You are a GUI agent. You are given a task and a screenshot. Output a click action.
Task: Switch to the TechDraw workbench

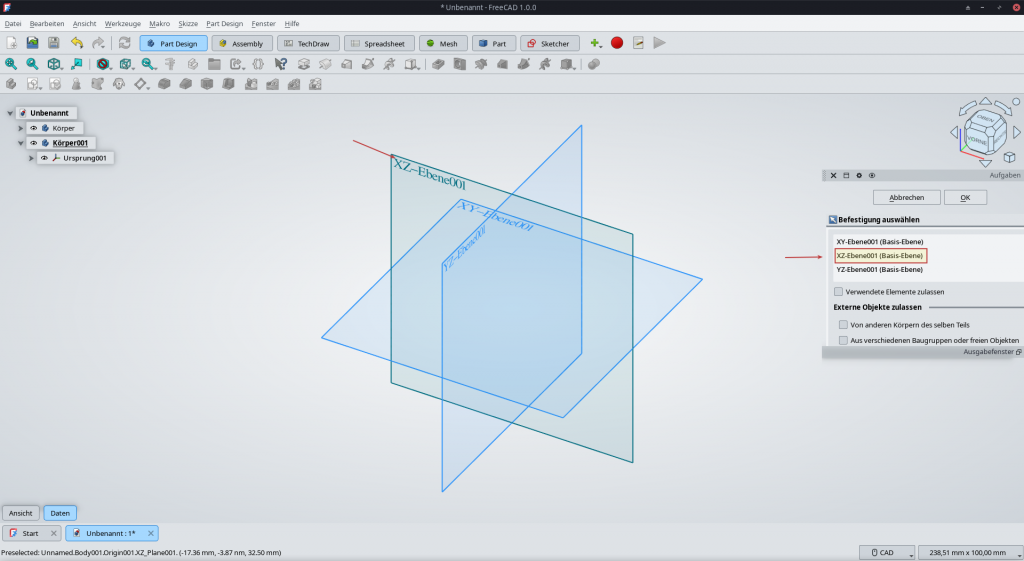[x=309, y=43]
